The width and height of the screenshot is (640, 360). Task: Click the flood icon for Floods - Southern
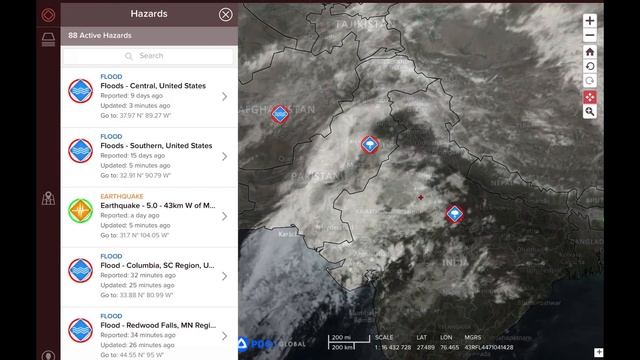[x=80, y=151]
